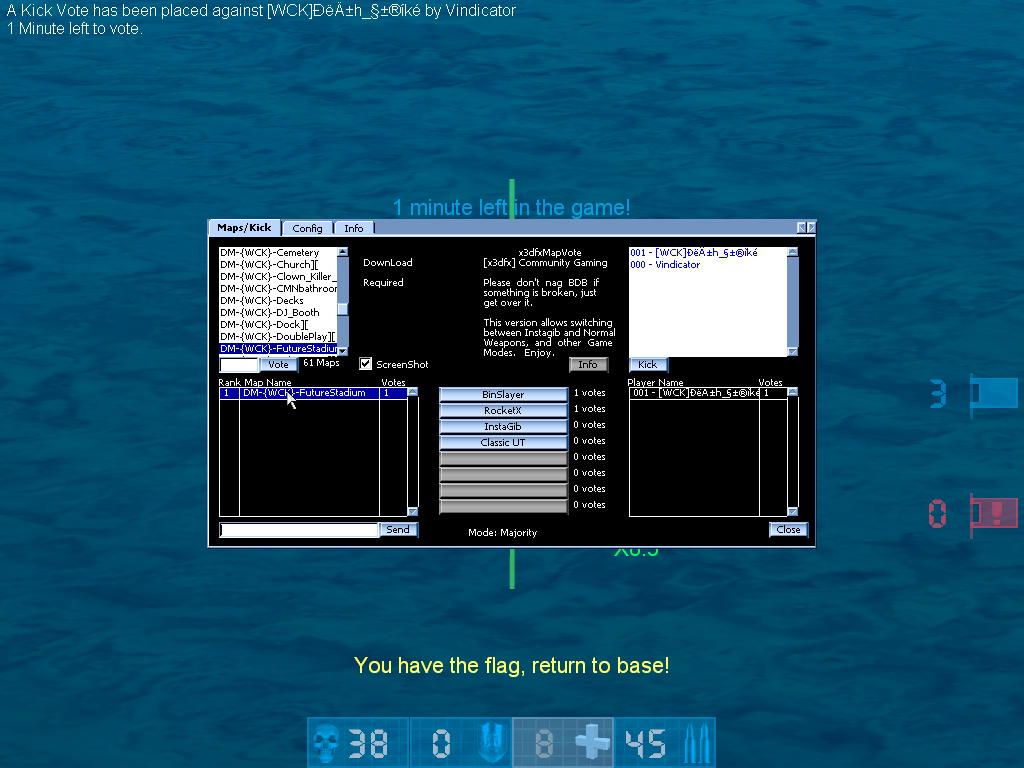1024x768 pixels.
Task: Choose the Classic UT game mode
Action: pyautogui.click(x=503, y=443)
